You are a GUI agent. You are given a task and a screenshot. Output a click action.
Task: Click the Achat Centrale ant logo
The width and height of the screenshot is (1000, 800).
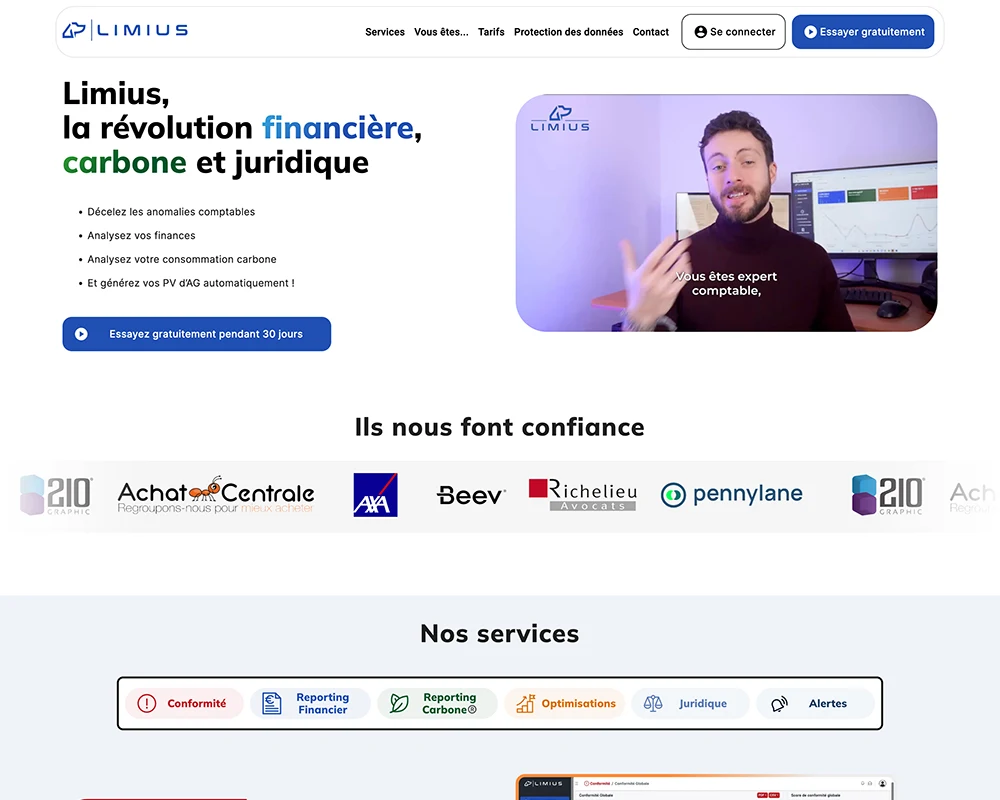pos(216,495)
